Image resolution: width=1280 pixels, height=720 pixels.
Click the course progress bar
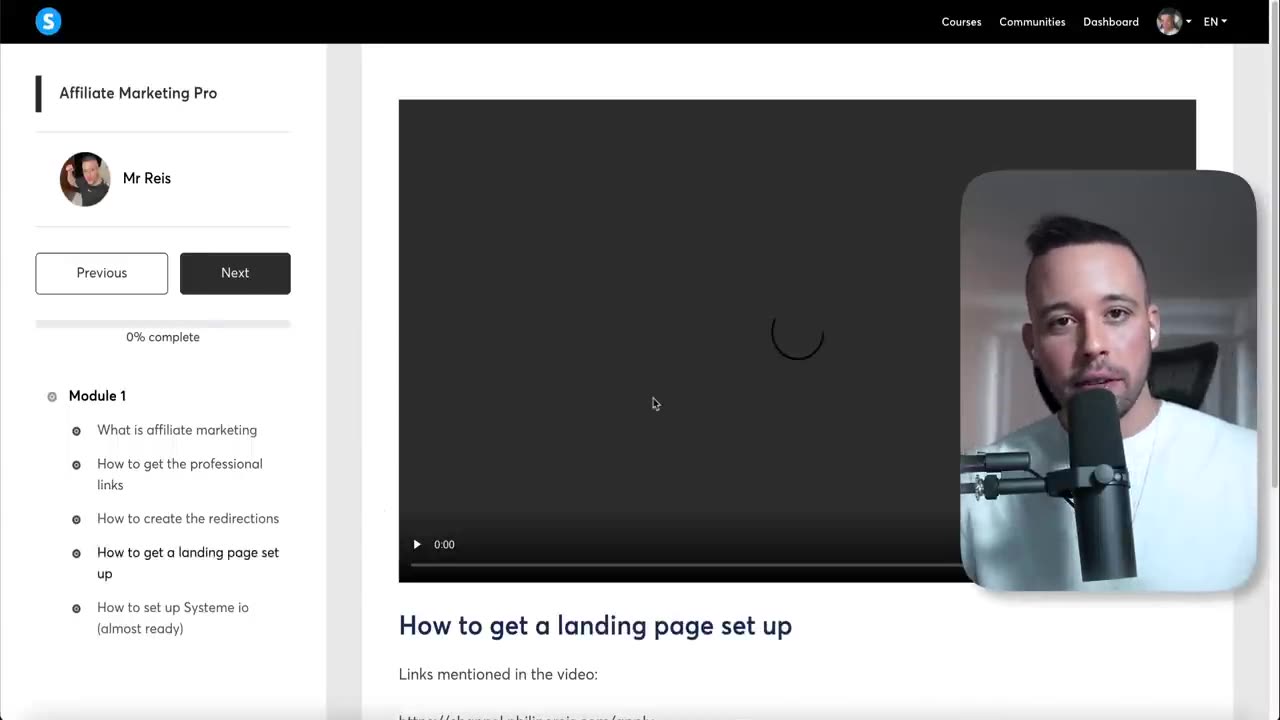pyautogui.click(x=163, y=324)
